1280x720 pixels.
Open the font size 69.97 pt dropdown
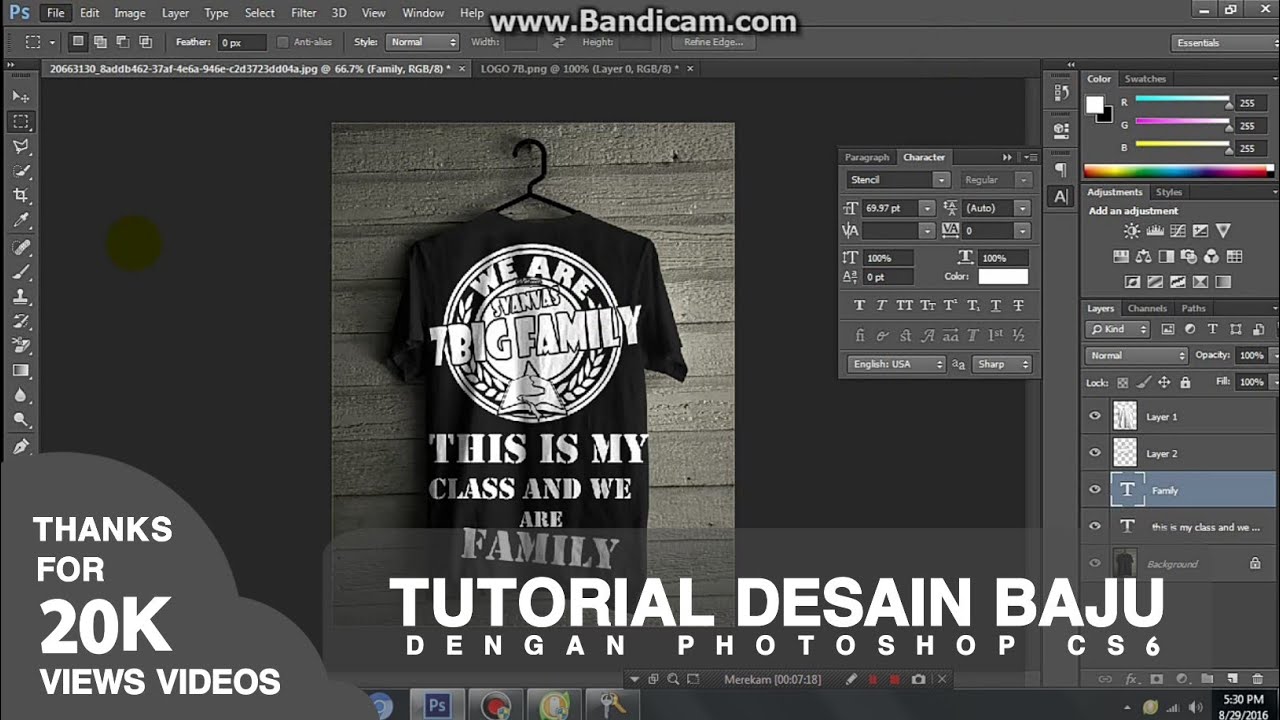(x=927, y=208)
